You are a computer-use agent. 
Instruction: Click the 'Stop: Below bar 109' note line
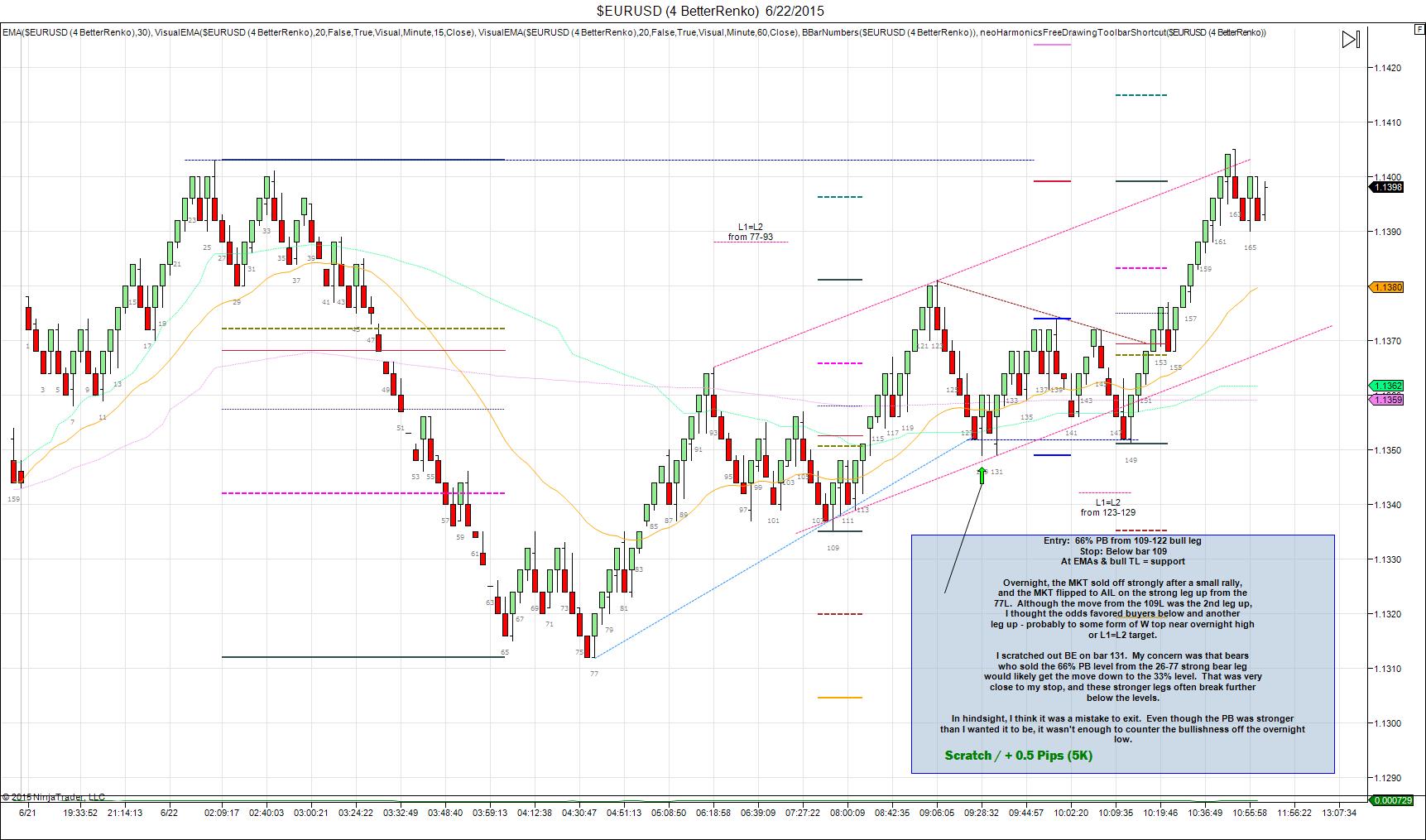click(x=1123, y=551)
